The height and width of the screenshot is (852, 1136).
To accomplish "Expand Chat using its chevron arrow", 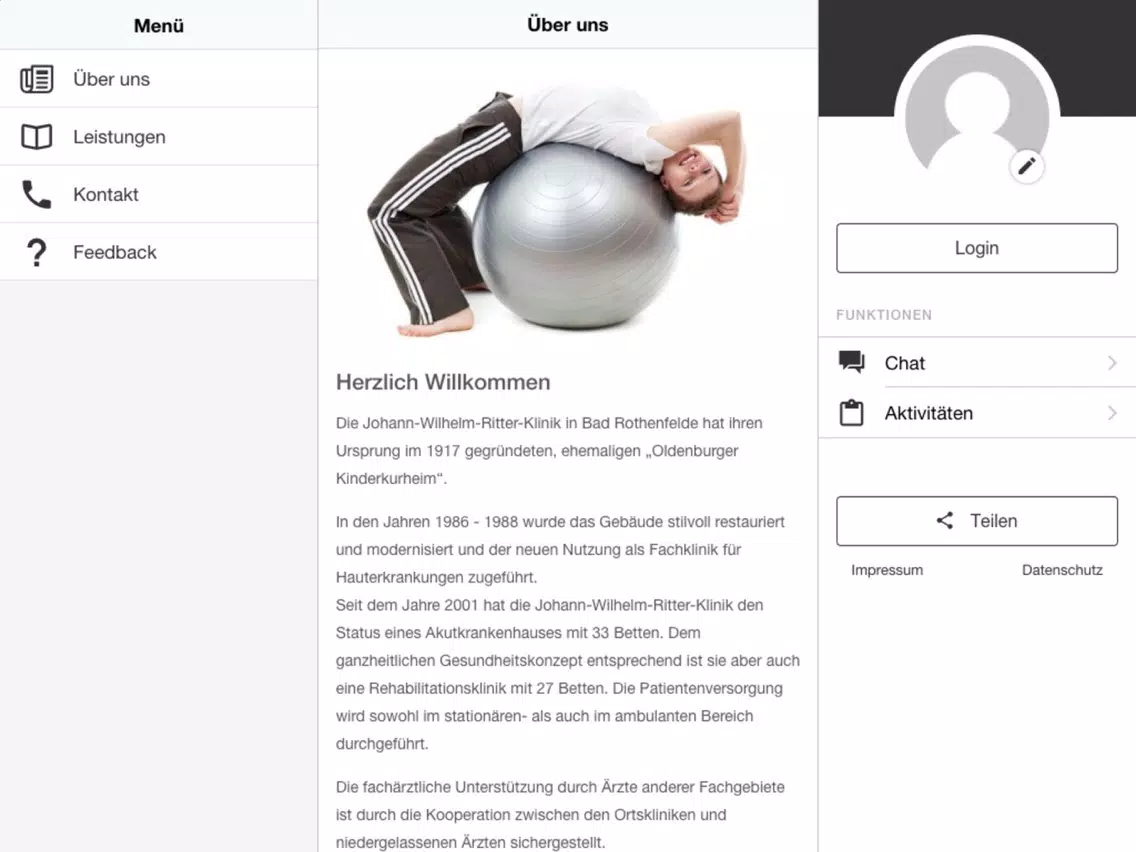I will coord(1112,362).
